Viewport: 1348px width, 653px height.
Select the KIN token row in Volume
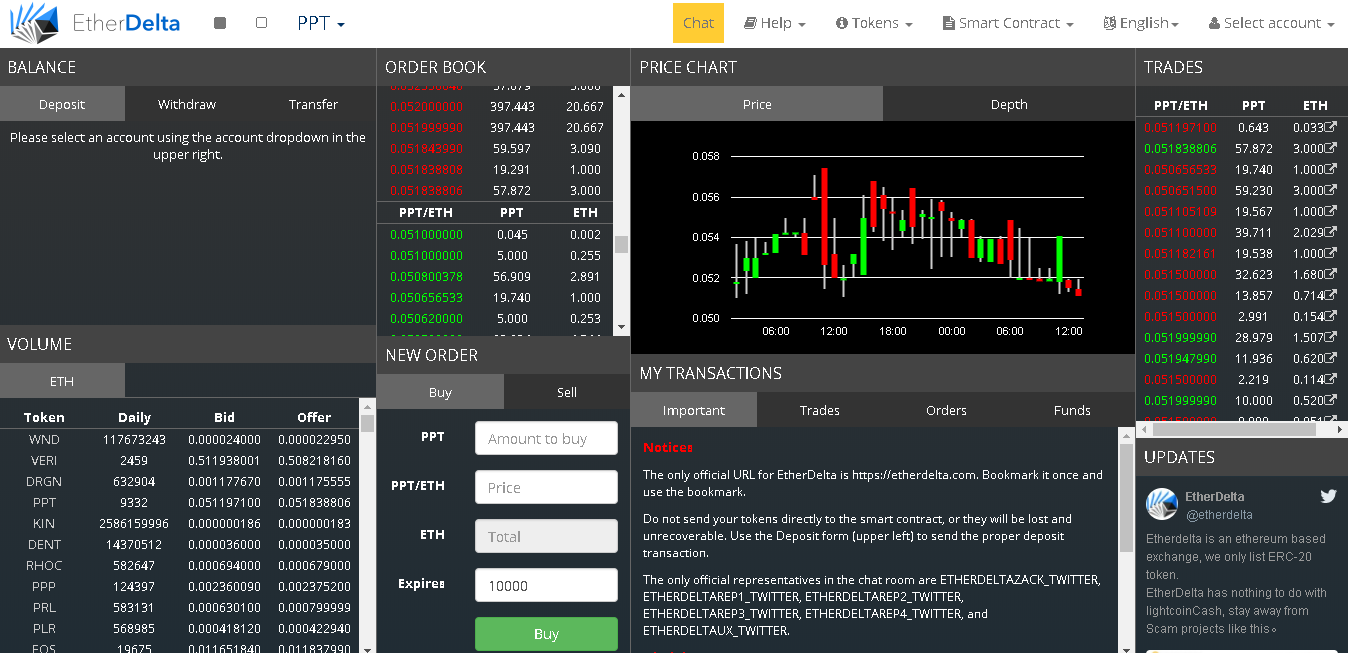179,523
